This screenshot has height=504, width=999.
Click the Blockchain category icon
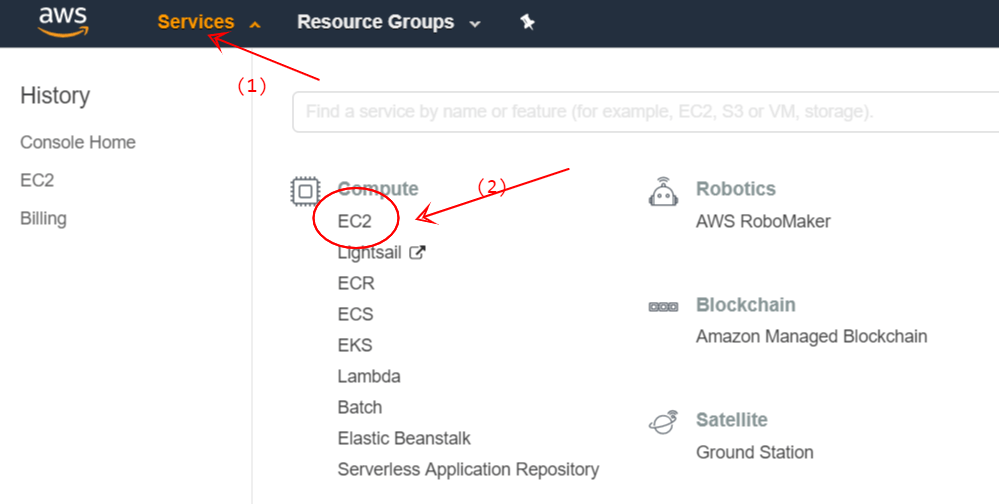663,306
